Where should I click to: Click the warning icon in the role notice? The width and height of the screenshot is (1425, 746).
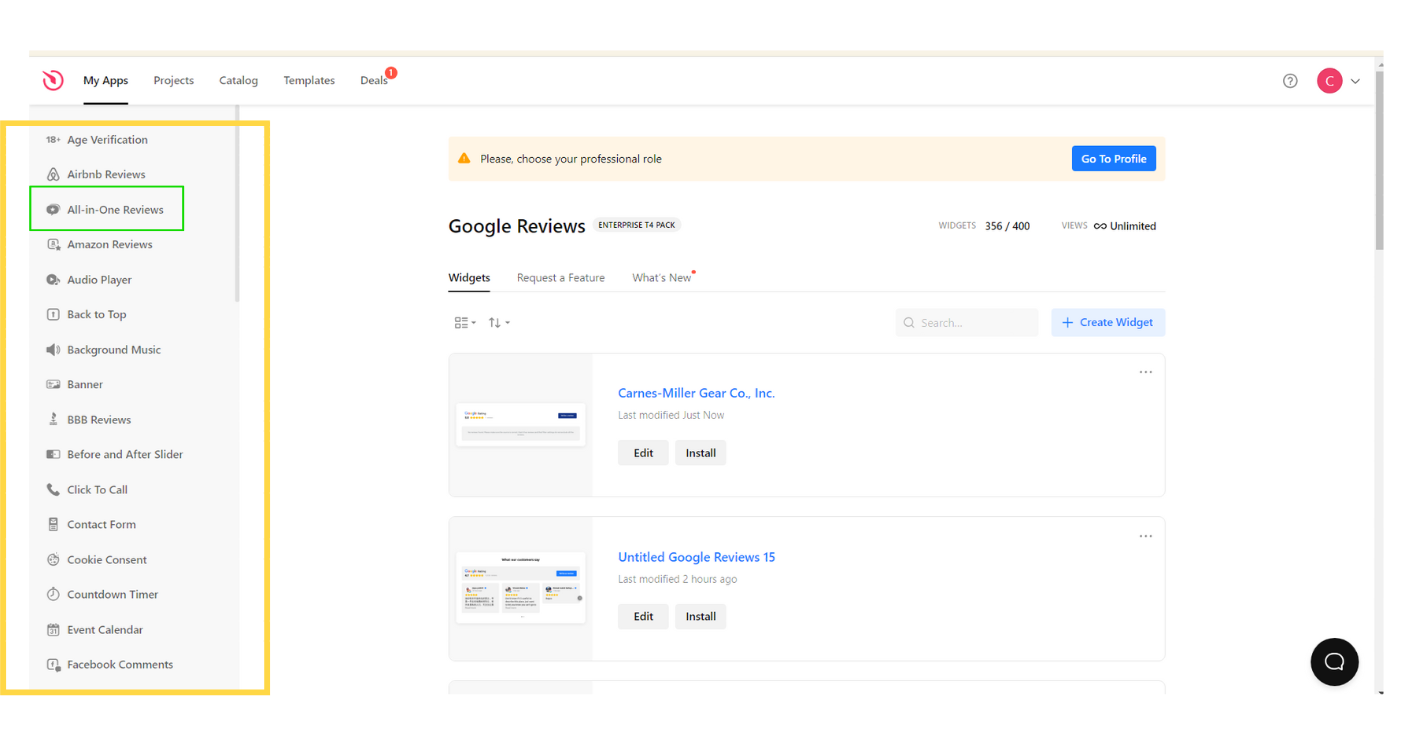coord(464,158)
